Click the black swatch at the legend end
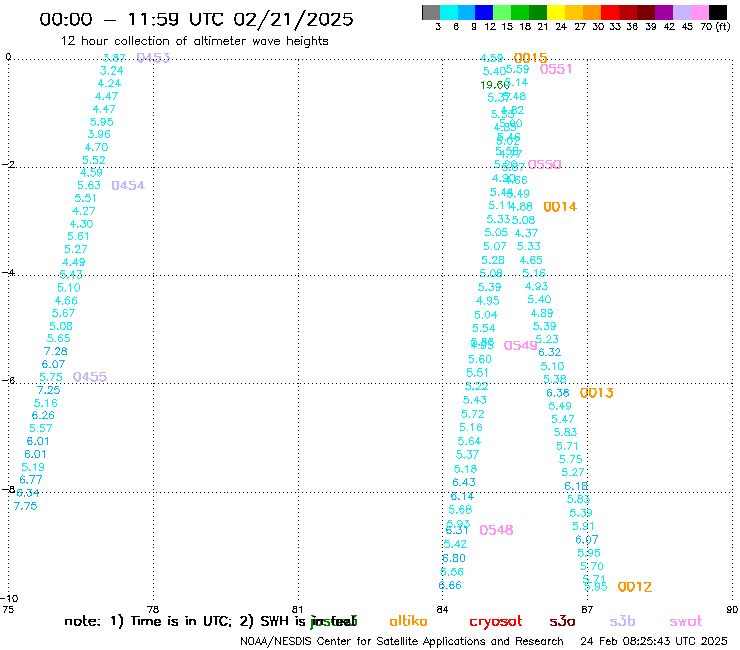This screenshot has width=740, height=650. (718, 12)
